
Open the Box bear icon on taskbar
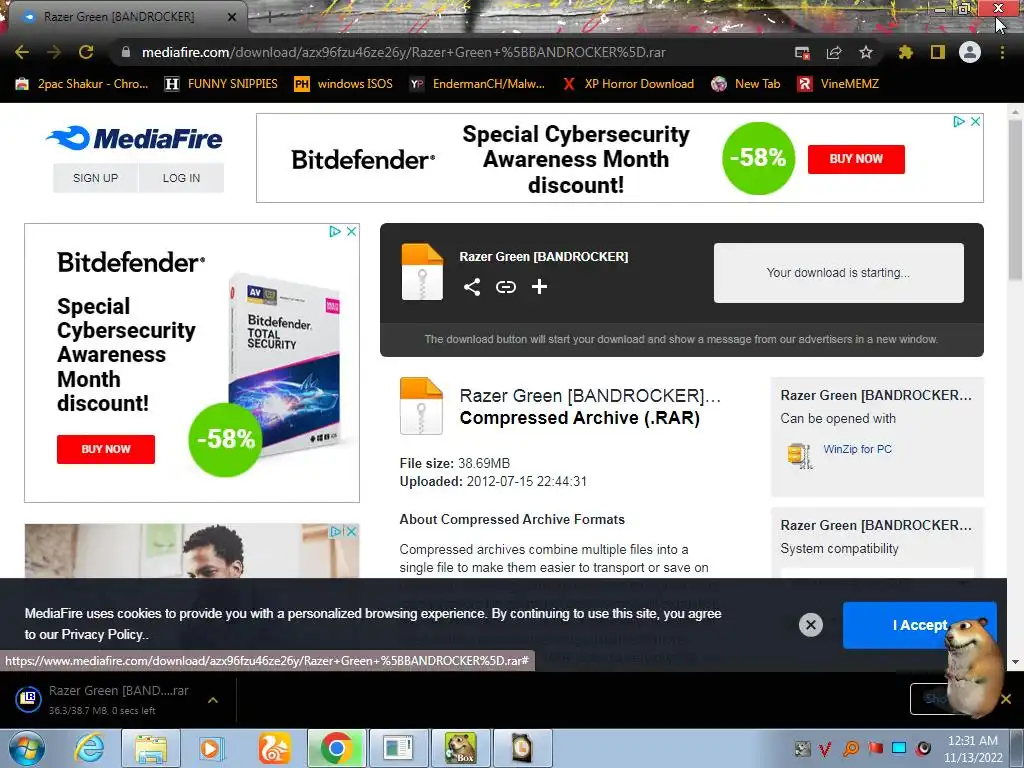[x=460, y=748]
